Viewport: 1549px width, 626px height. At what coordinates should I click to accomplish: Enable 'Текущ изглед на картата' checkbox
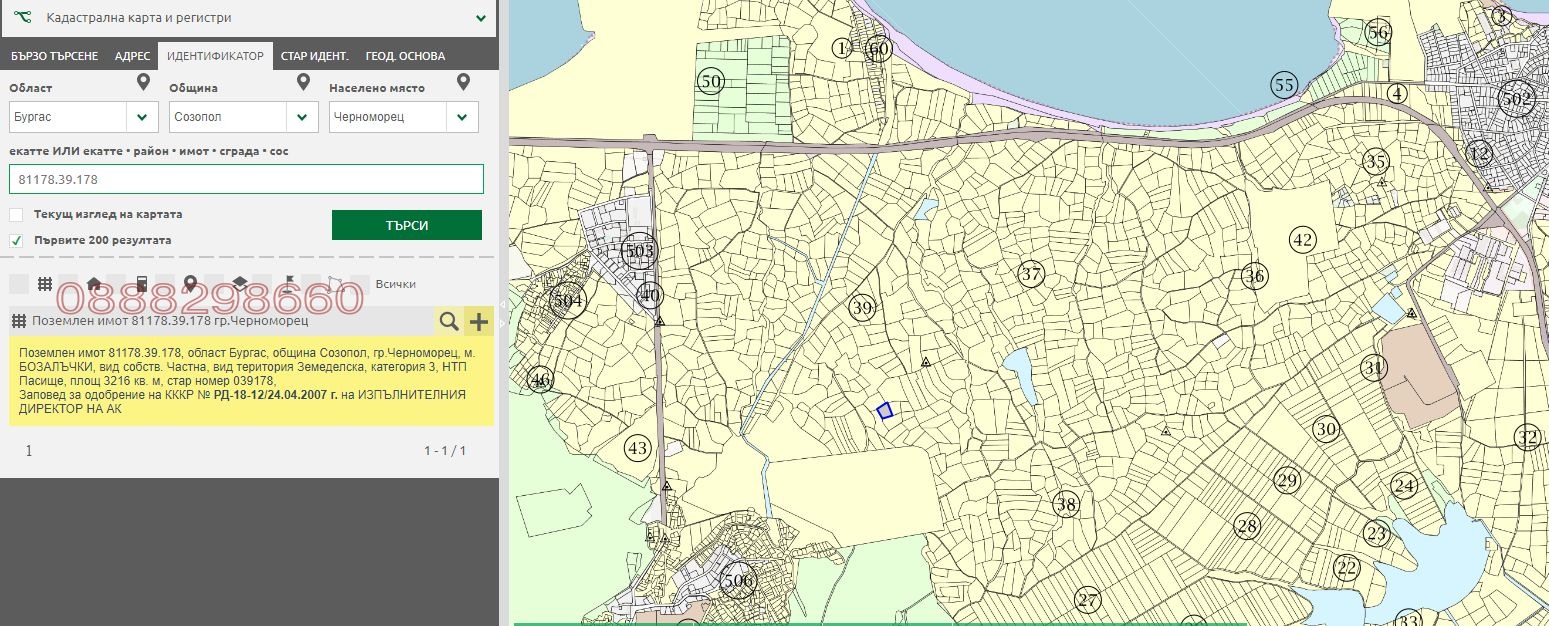click(x=16, y=214)
